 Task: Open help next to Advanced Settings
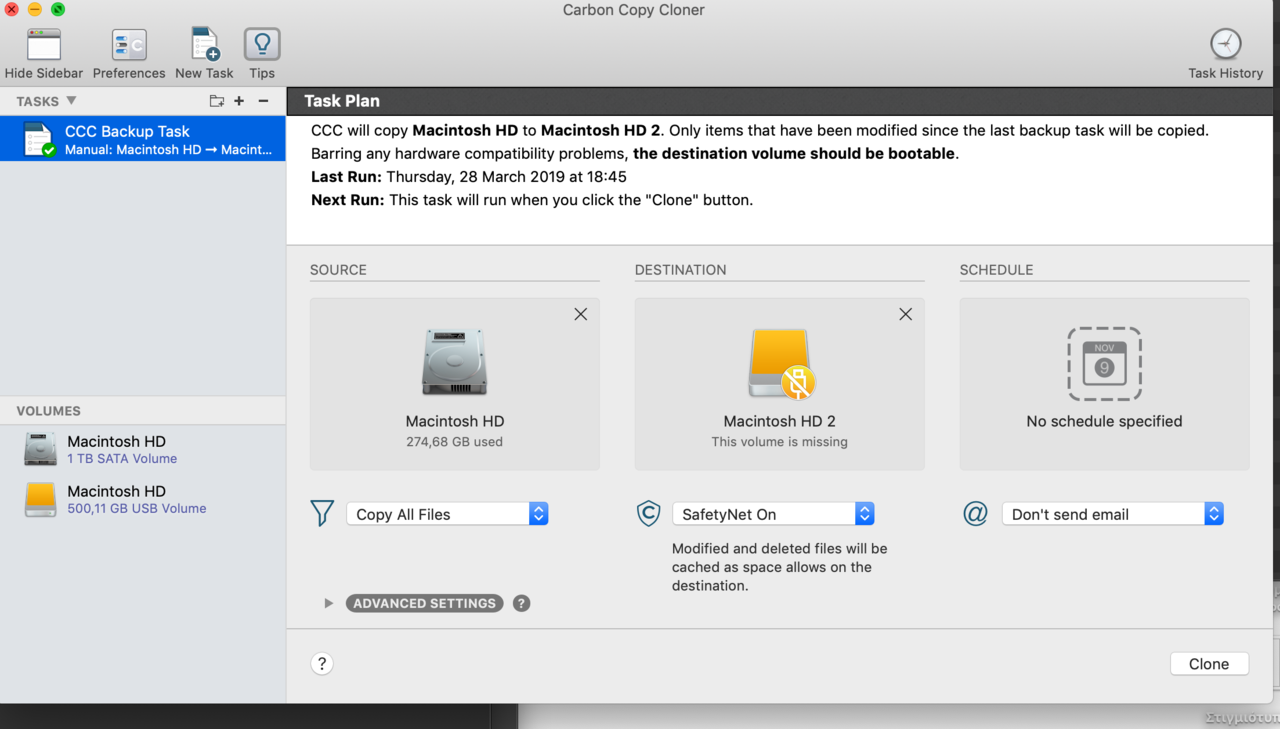[521, 603]
